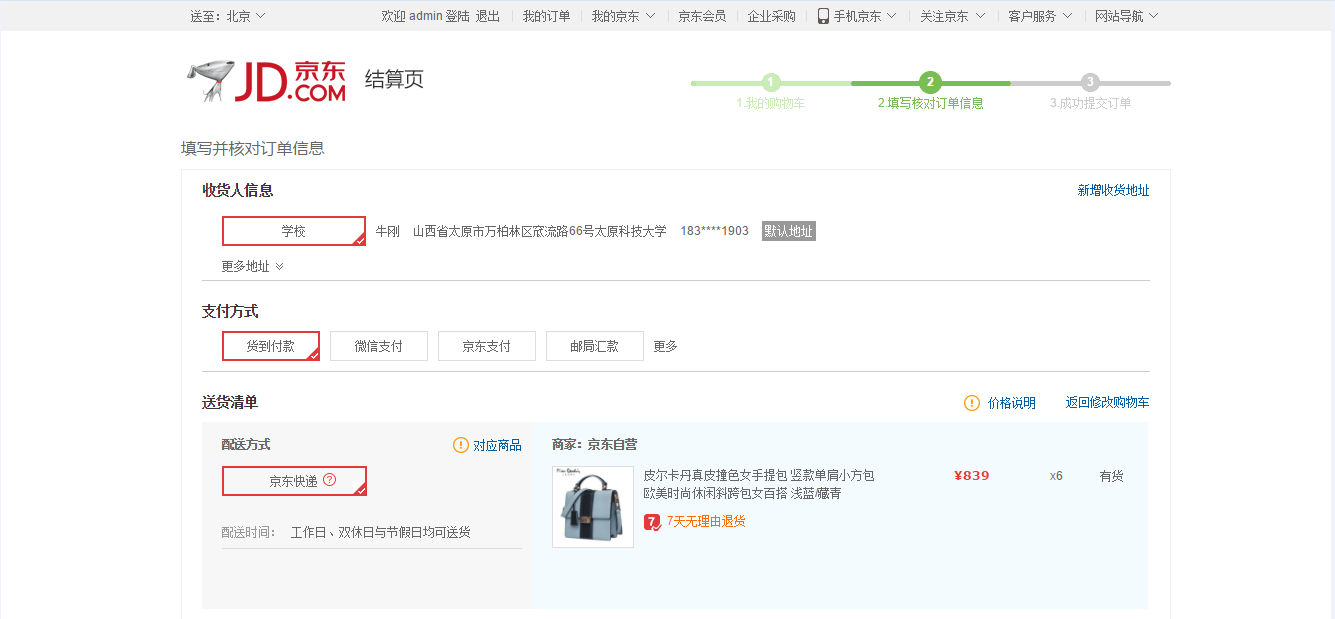Click step 3 circle 成功提交订单
Viewport: 1335px width, 619px height.
[1091, 82]
